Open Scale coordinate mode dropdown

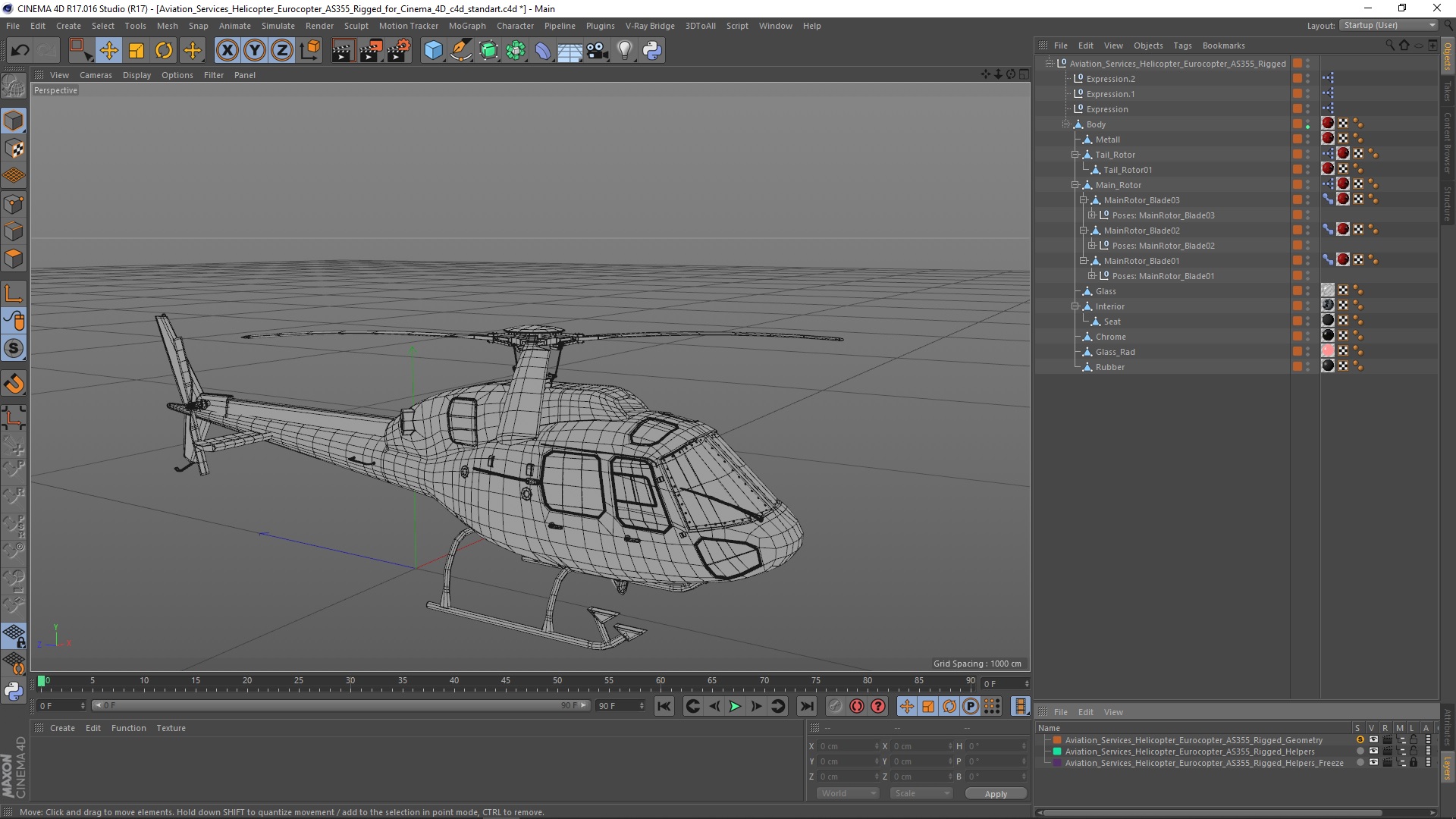click(x=921, y=793)
